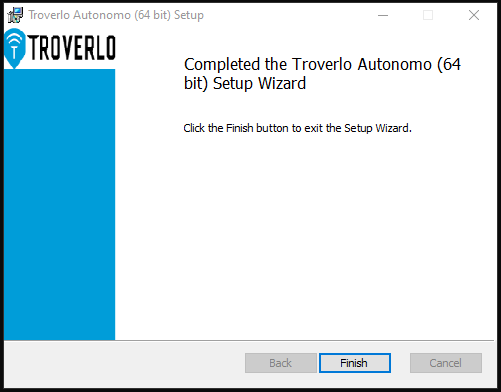
Task: Click the separator line above the buttons
Action: 249,340
